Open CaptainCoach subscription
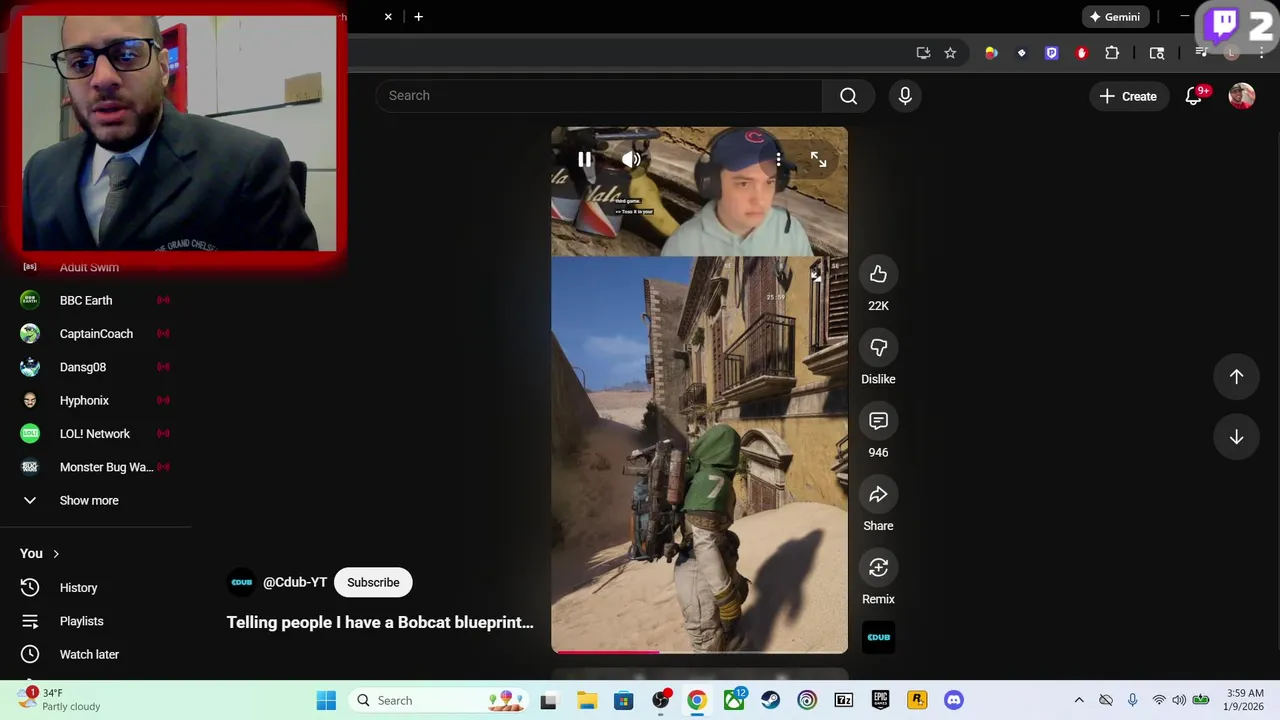This screenshot has width=1280, height=720. point(95,334)
